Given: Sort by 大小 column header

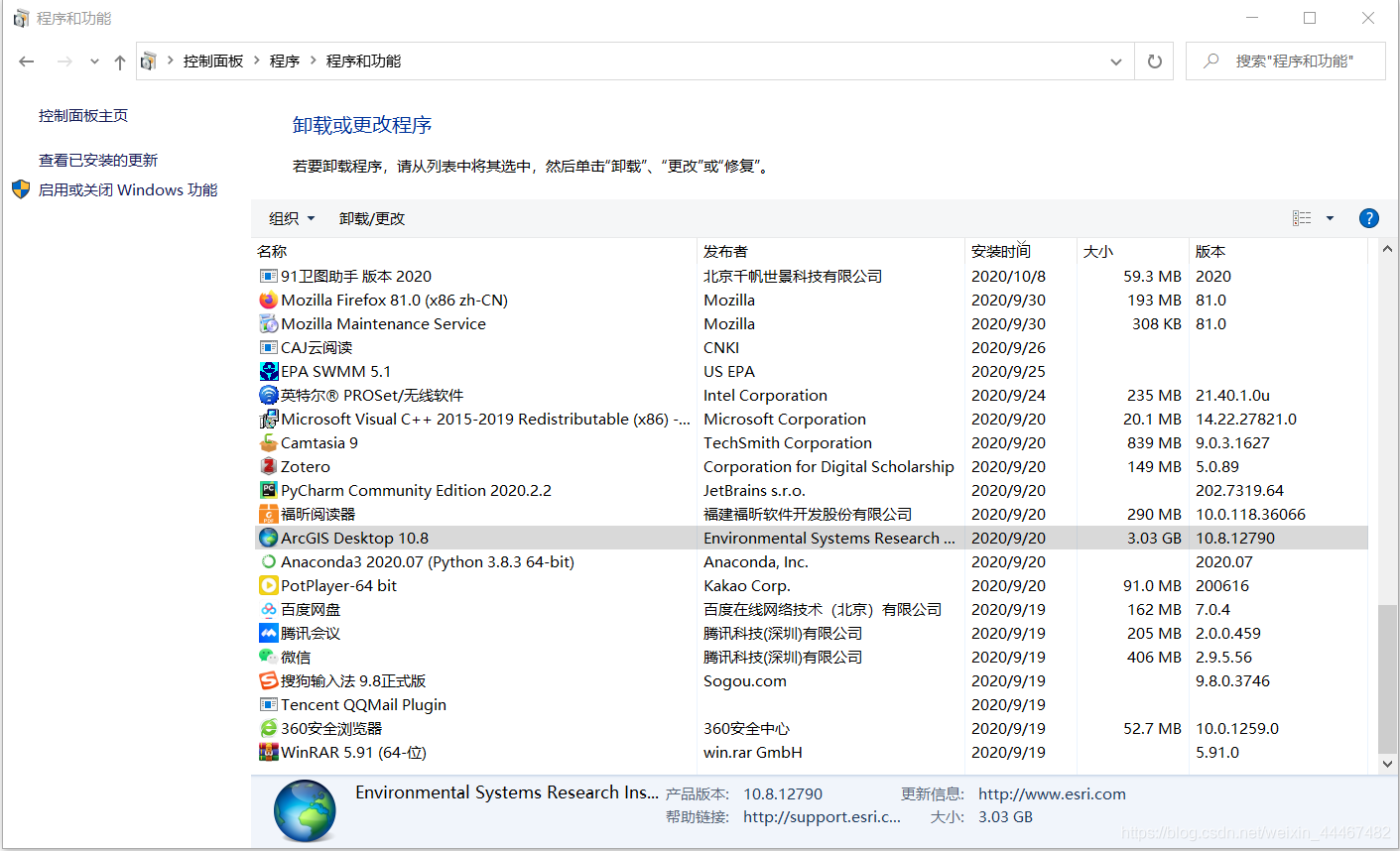Looking at the screenshot, I should 1133,251.
